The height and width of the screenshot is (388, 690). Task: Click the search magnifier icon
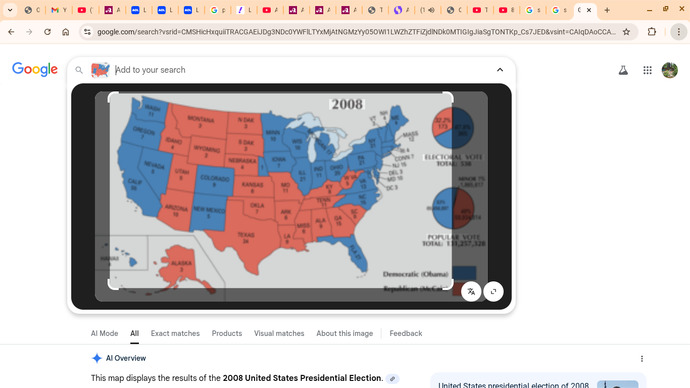click(x=79, y=70)
